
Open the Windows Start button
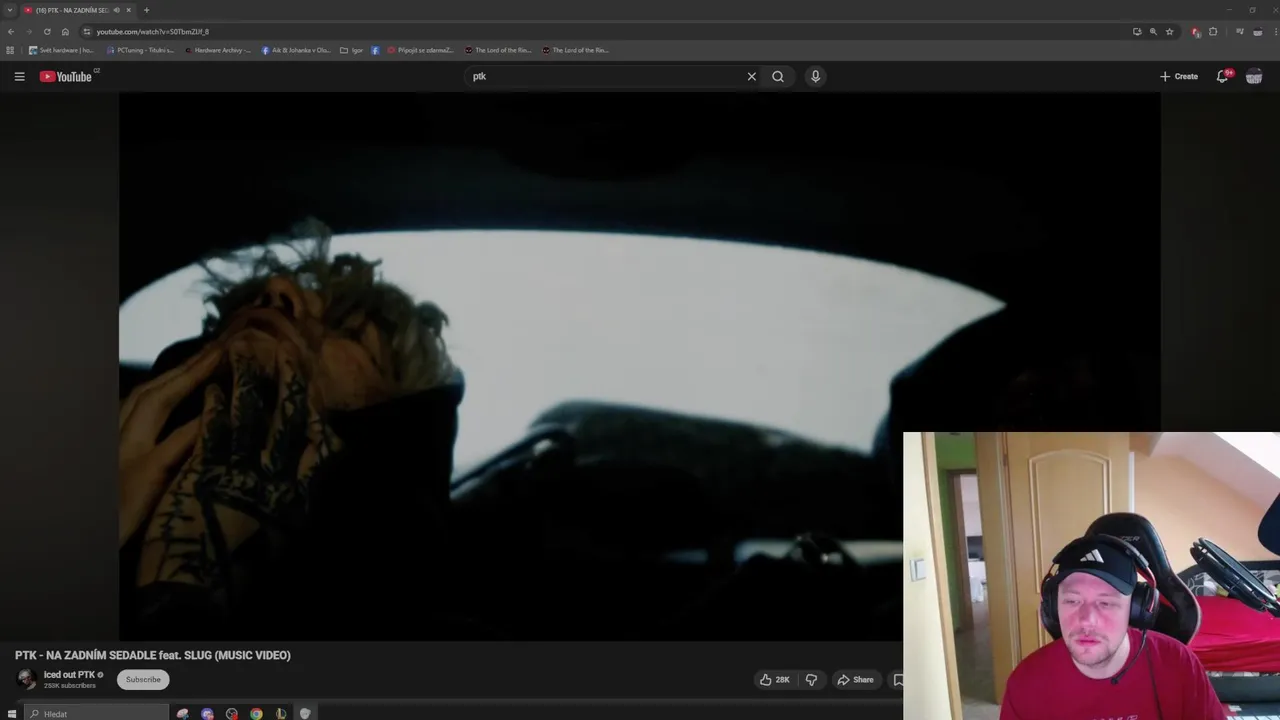[x=12, y=713]
